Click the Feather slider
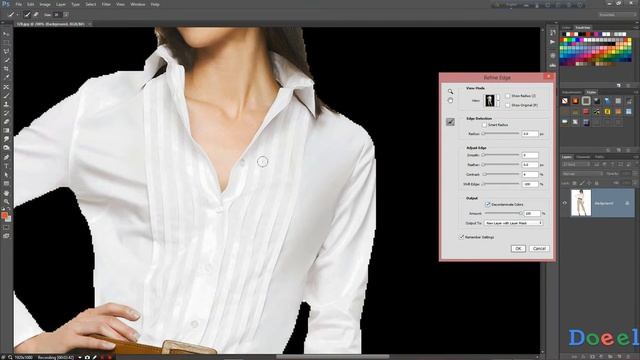Image resolution: width=640 pixels, height=360 pixels. pyautogui.click(x=500, y=164)
